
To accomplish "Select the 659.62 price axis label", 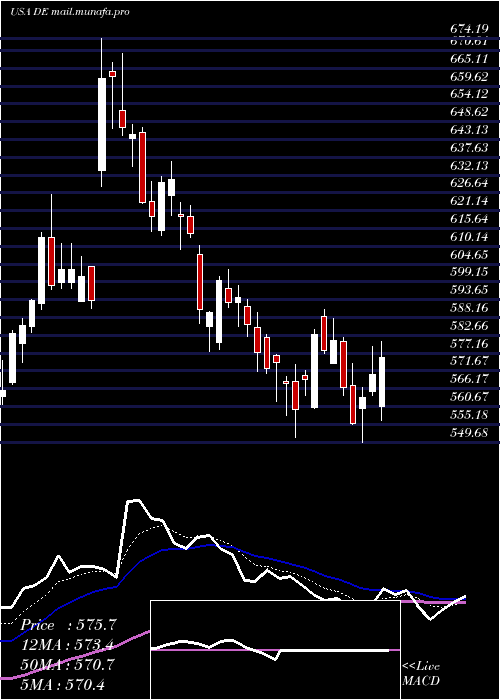I will coord(469,77).
